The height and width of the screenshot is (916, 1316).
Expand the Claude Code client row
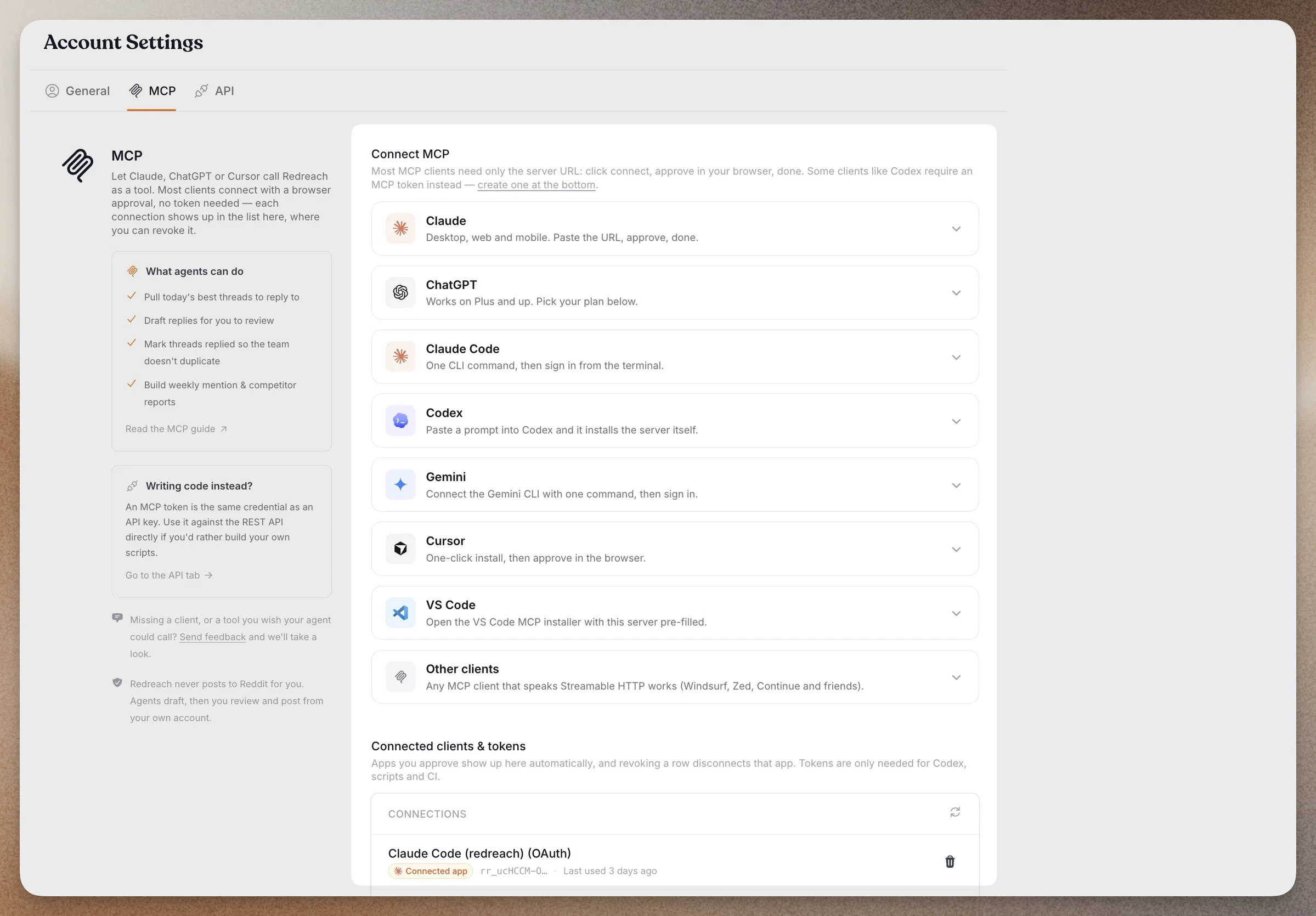pyautogui.click(x=675, y=357)
